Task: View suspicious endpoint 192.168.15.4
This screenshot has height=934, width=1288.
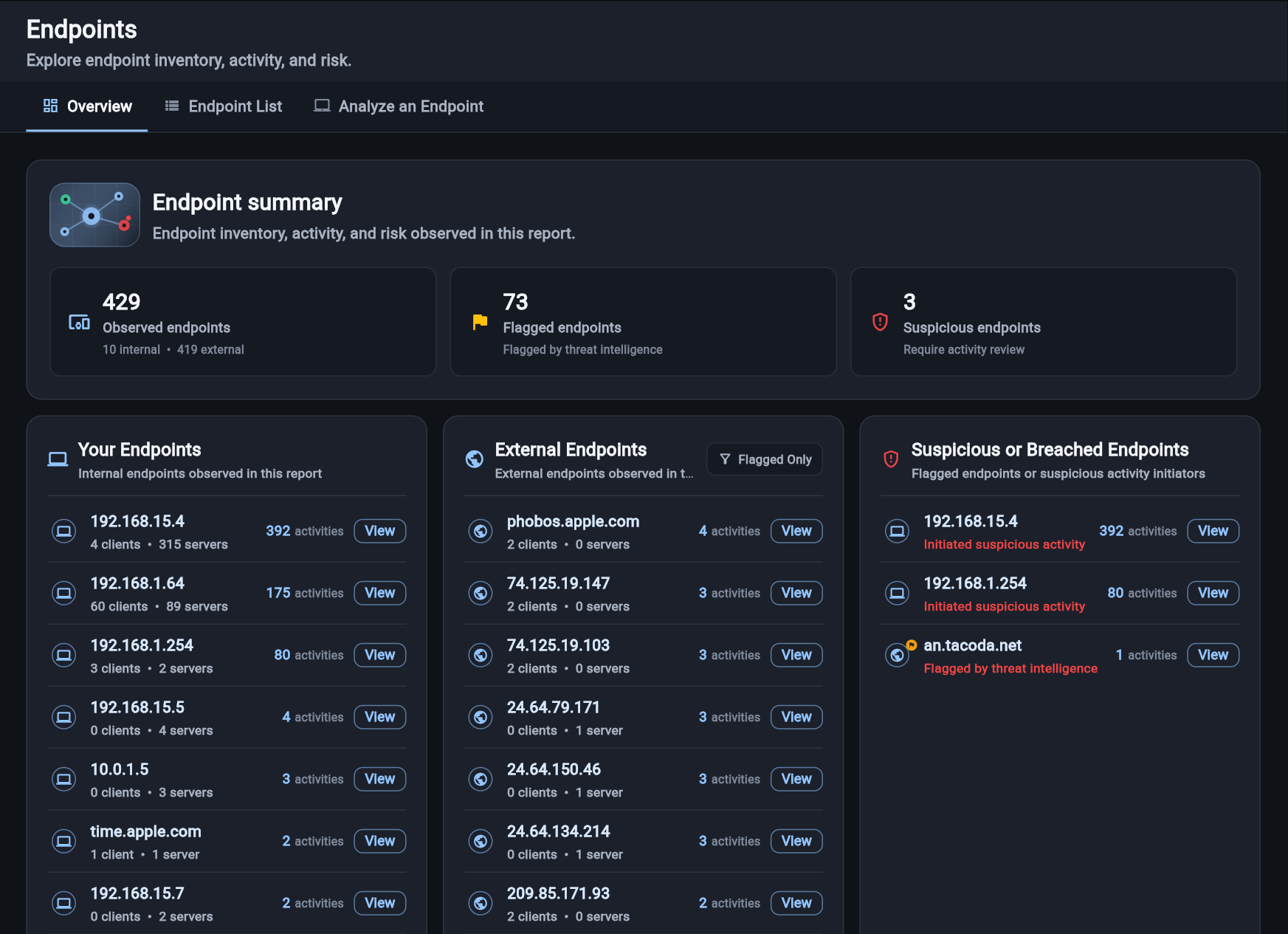Action: [x=1213, y=531]
